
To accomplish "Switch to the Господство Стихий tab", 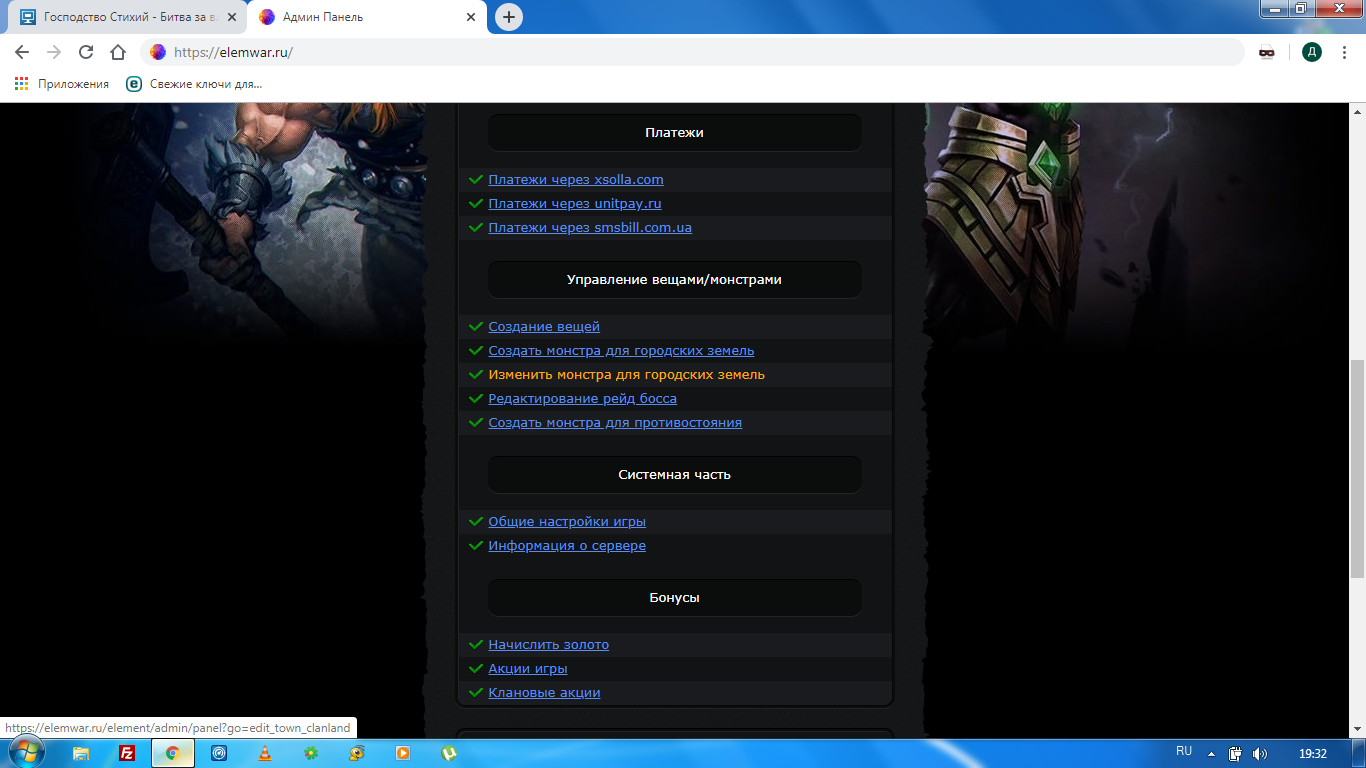I will pos(125,17).
